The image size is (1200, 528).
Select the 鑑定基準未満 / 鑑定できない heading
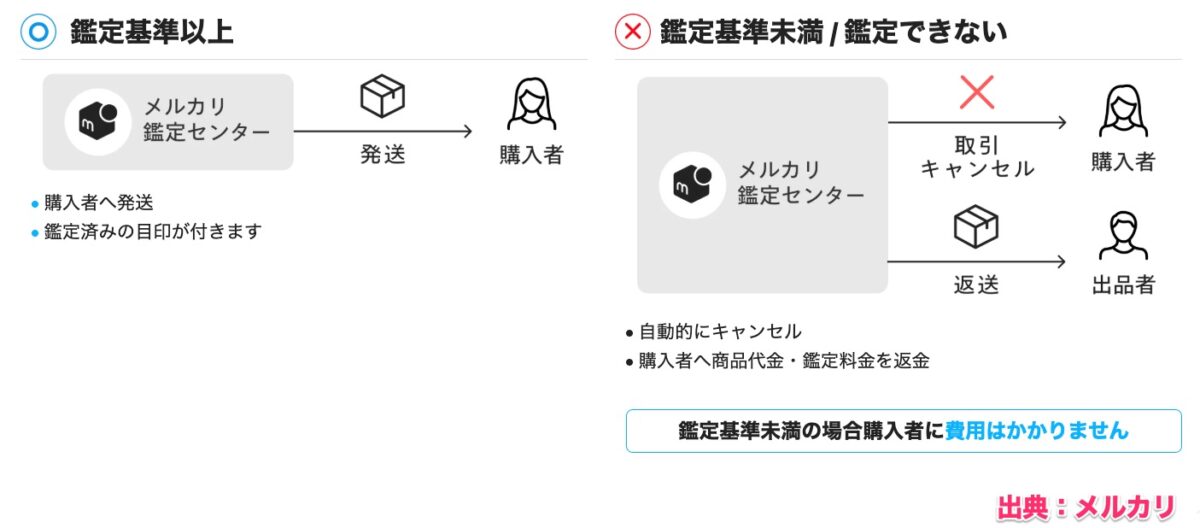coord(832,32)
